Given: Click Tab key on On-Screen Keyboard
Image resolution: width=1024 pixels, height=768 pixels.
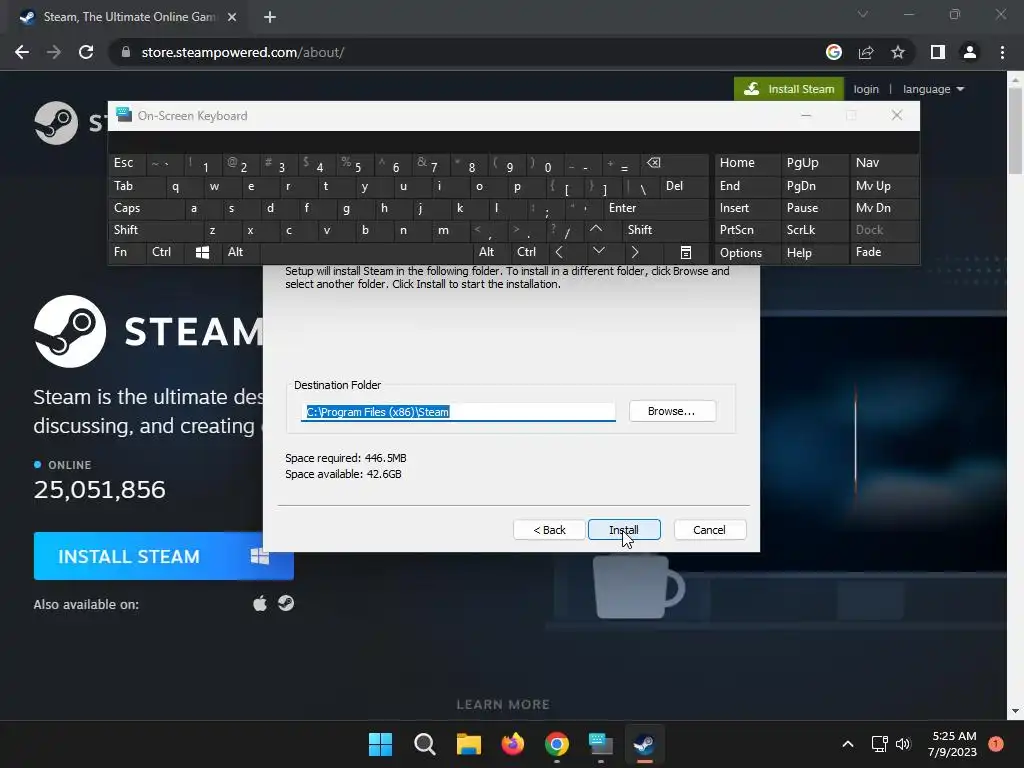Looking at the screenshot, I should [x=132, y=186].
